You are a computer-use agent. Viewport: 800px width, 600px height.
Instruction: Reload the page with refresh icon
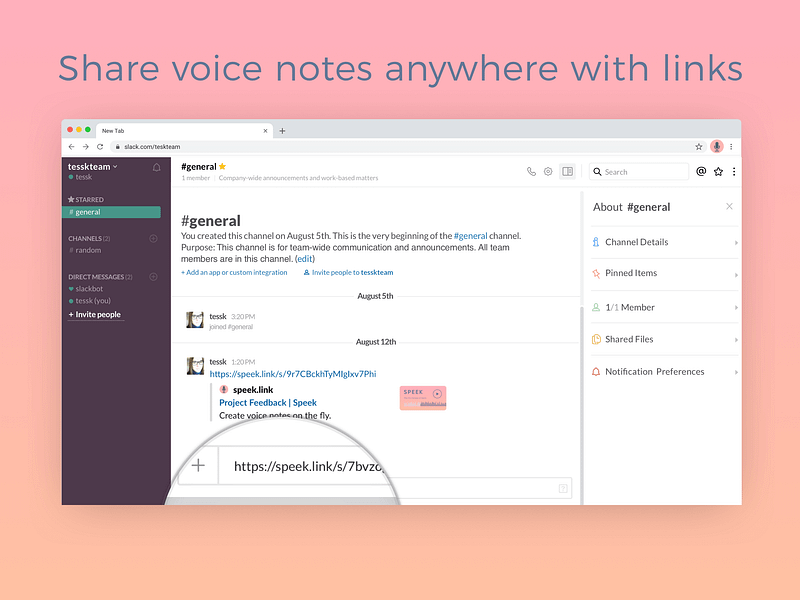[x=100, y=147]
